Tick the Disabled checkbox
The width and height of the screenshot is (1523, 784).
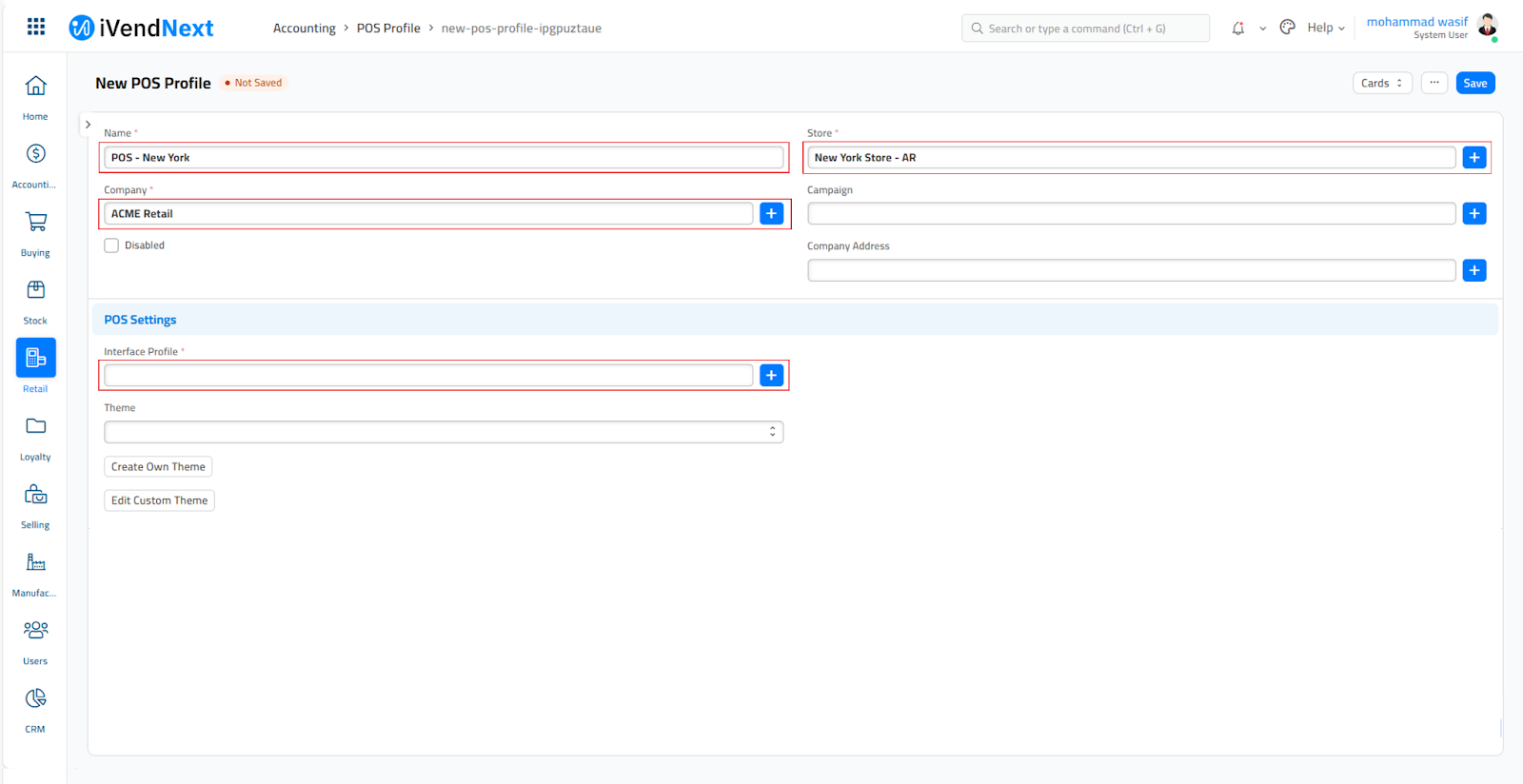tap(111, 245)
